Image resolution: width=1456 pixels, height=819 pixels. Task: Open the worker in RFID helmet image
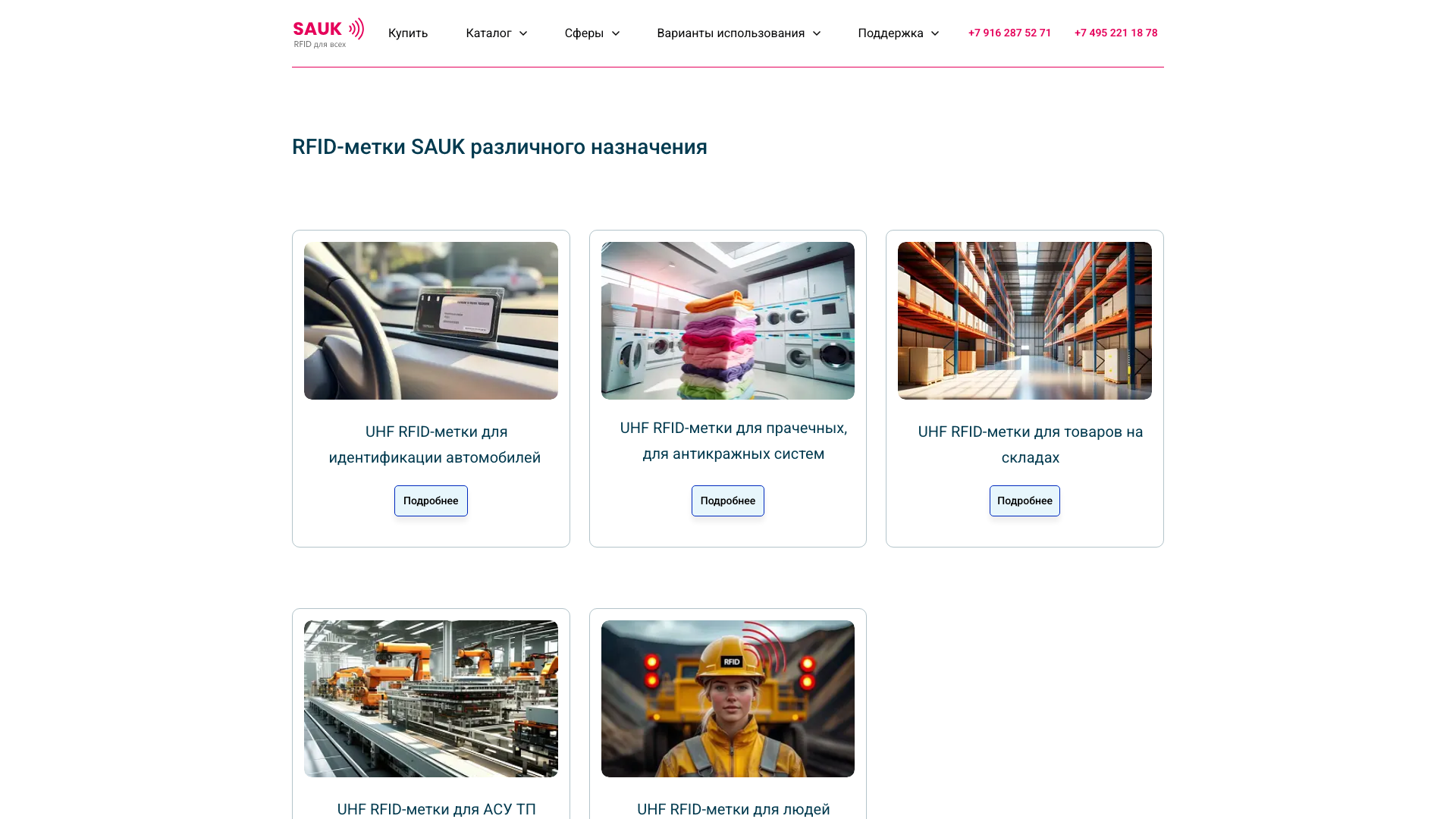pos(728,698)
